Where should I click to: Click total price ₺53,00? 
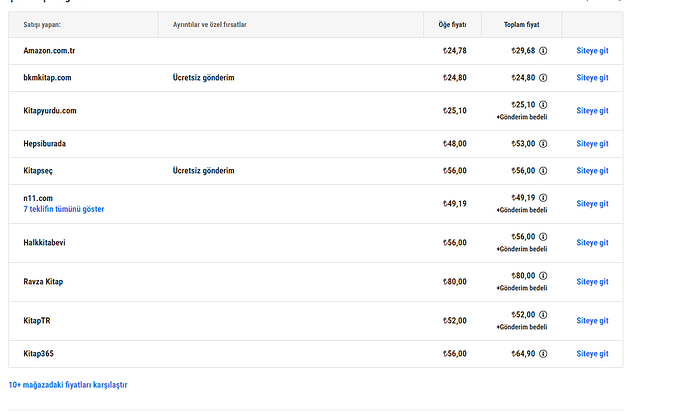tap(523, 144)
